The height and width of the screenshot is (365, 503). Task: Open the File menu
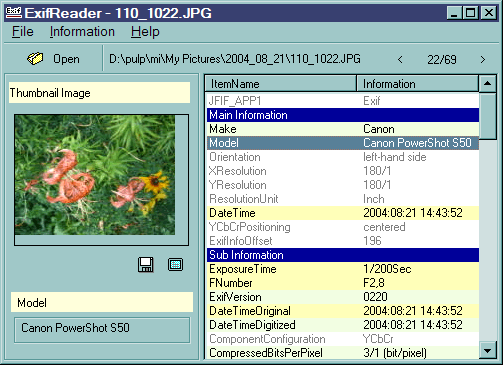[23, 32]
